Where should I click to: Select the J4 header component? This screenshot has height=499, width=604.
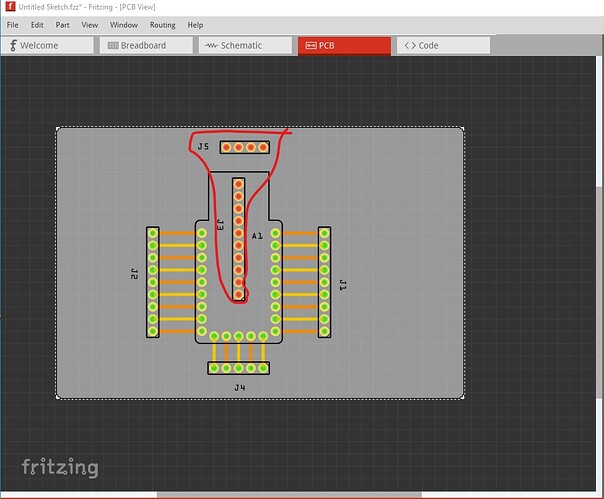tap(238, 368)
